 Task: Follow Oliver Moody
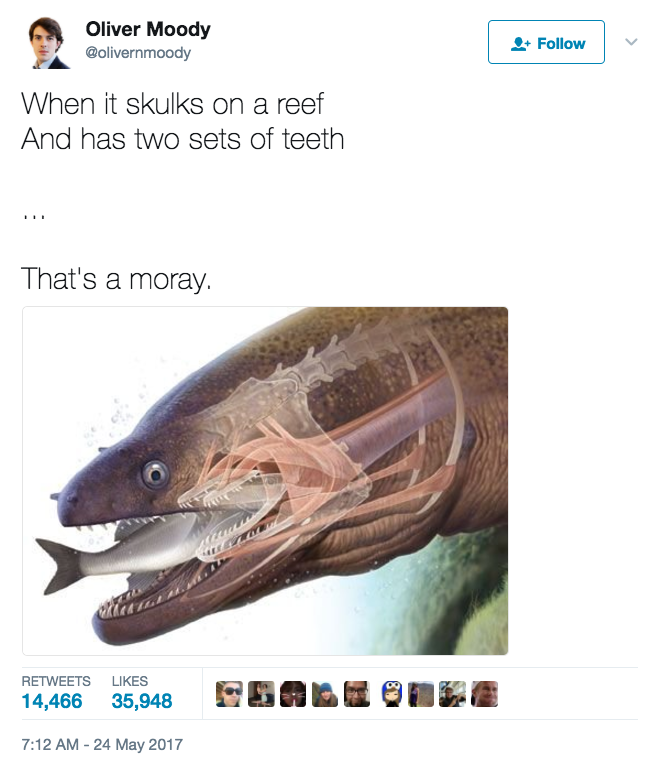(546, 42)
